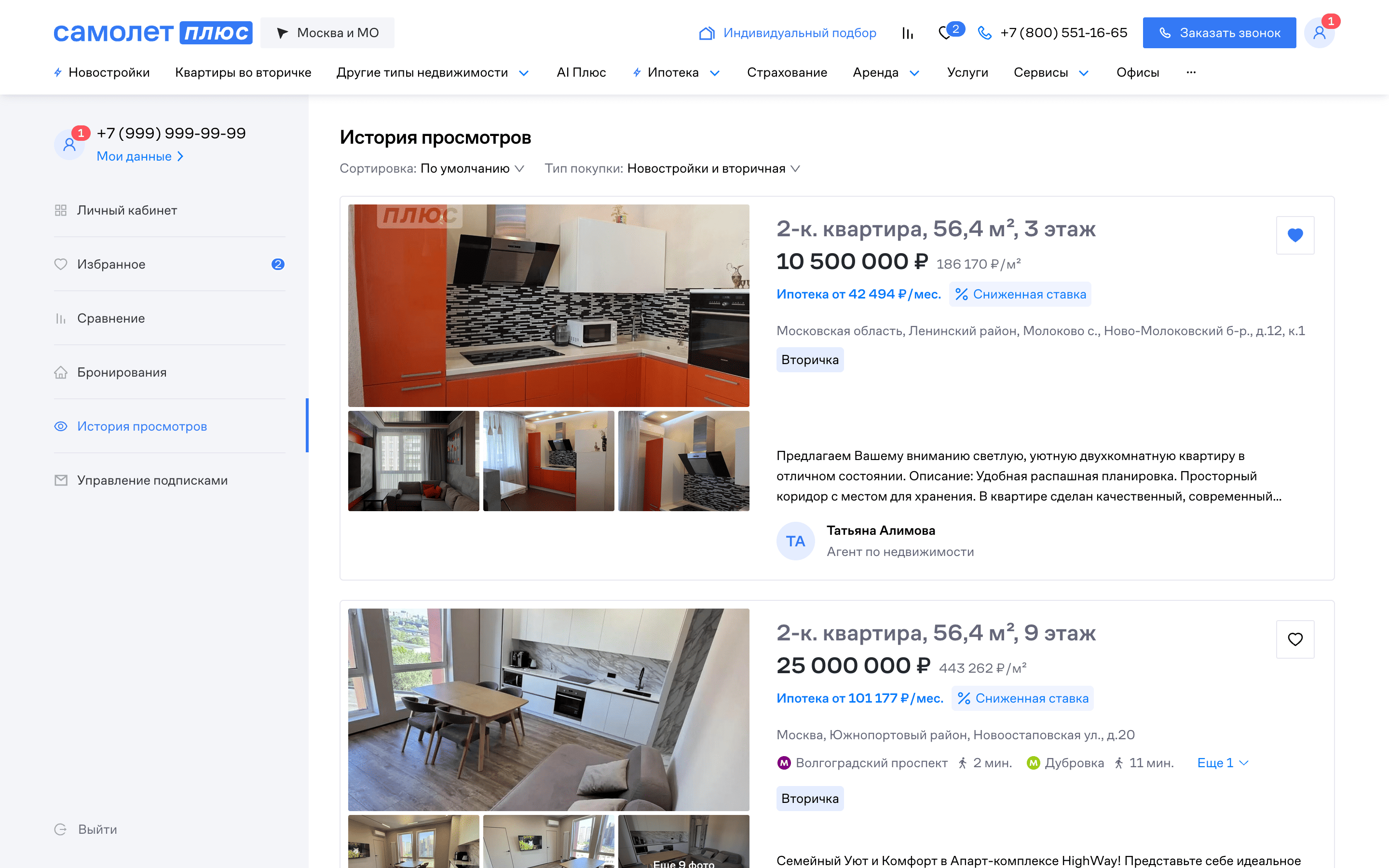1389x868 pixels.
Task: Open listing 2-к. квартира 56,4 м², 3 этаж
Action: [936, 229]
